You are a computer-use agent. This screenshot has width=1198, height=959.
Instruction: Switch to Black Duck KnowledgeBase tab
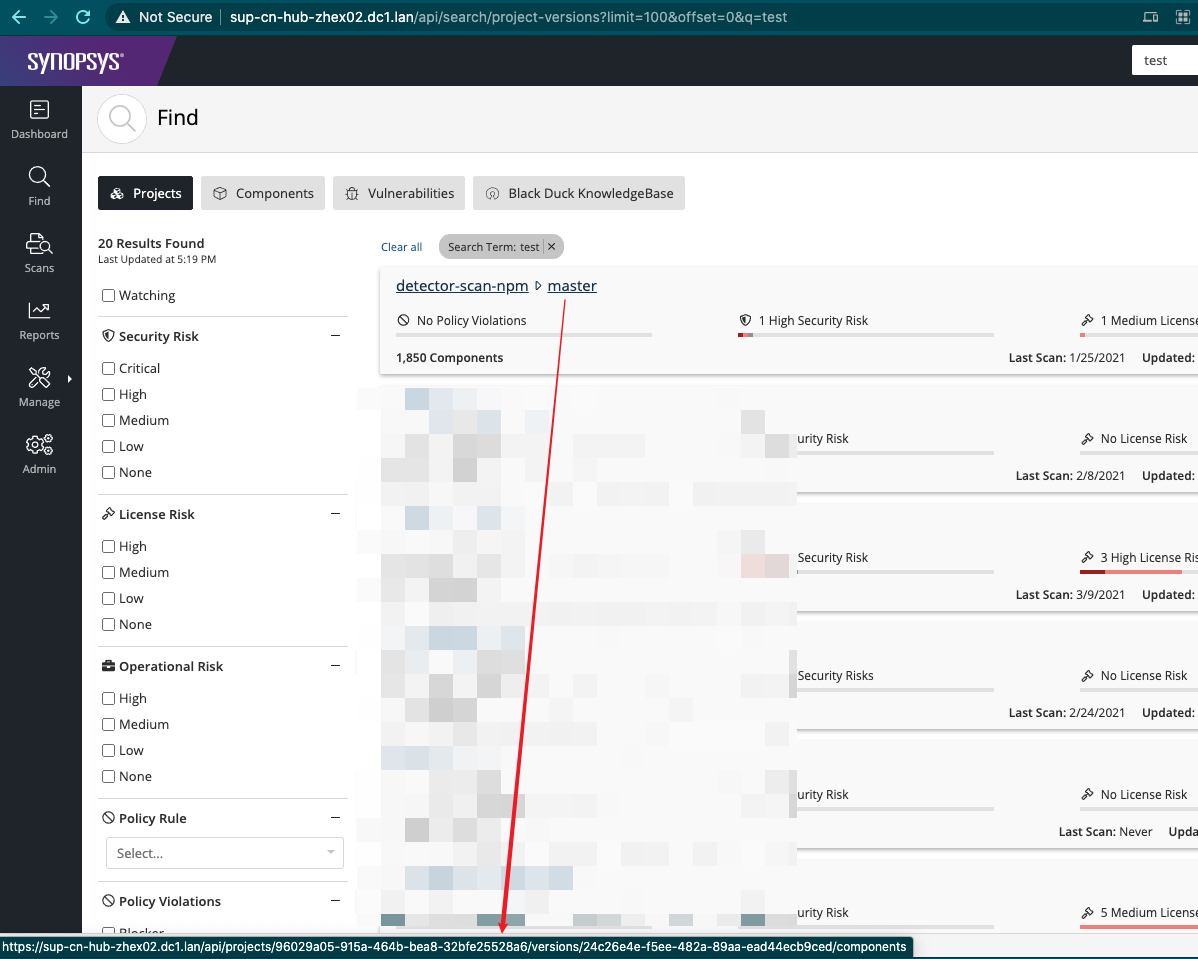579,193
